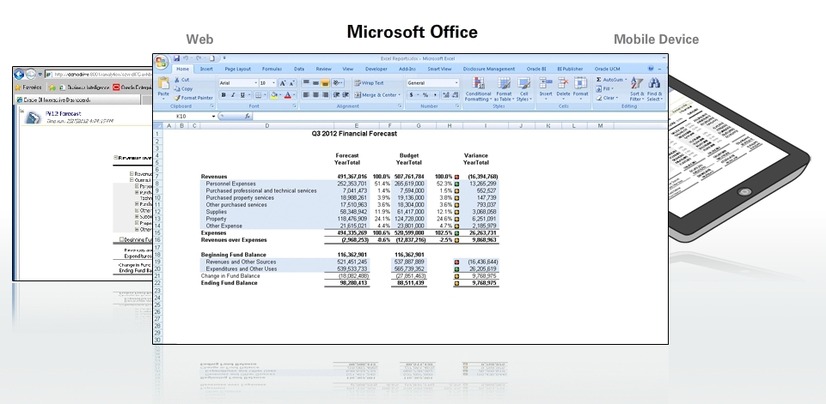The width and height of the screenshot is (826, 404).
Task: Activate the Format Painter
Action: pos(193,97)
